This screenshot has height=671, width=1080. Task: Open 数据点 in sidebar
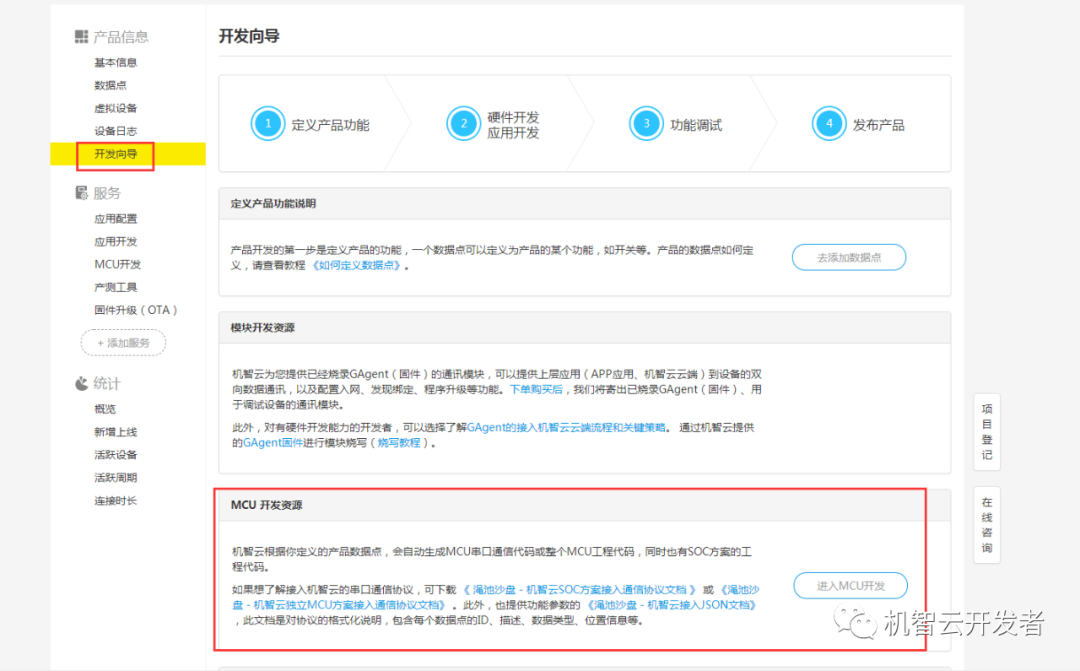(x=110, y=85)
